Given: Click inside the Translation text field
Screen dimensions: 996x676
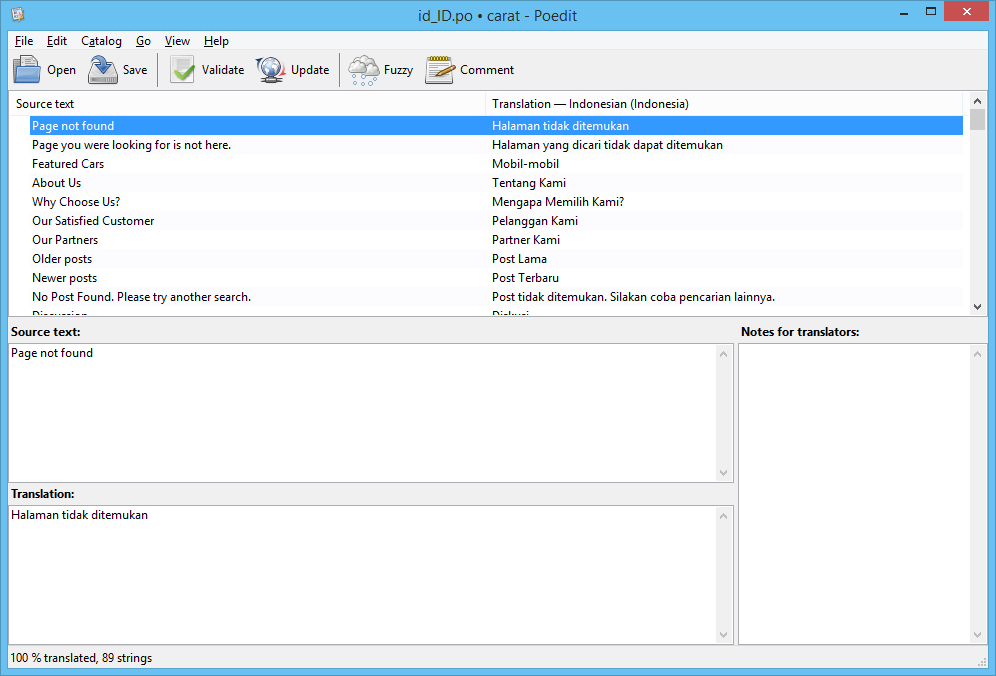Looking at the screenshot, I should click(360, 575).
